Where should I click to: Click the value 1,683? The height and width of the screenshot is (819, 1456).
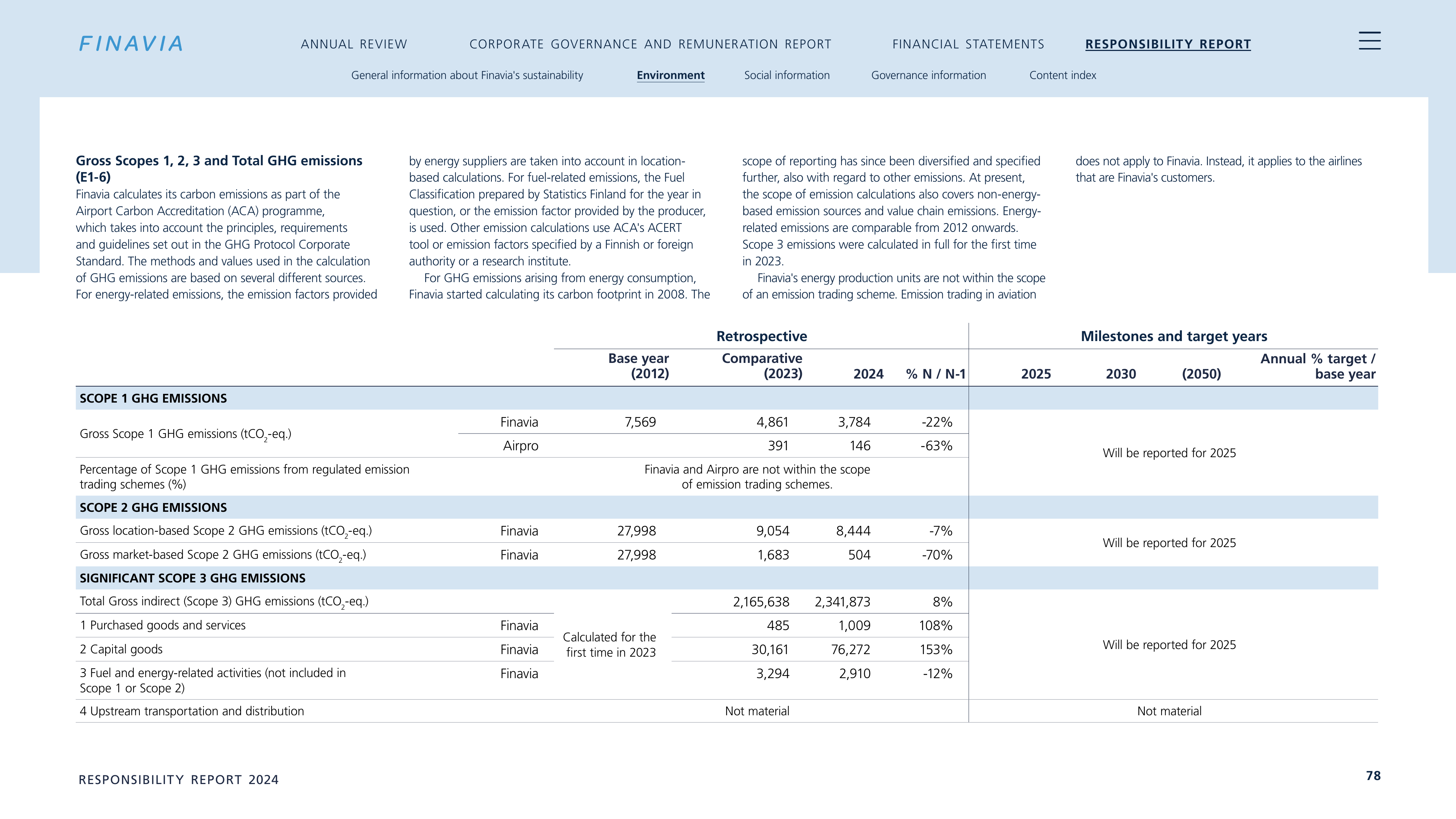click(x=773, y=554)
